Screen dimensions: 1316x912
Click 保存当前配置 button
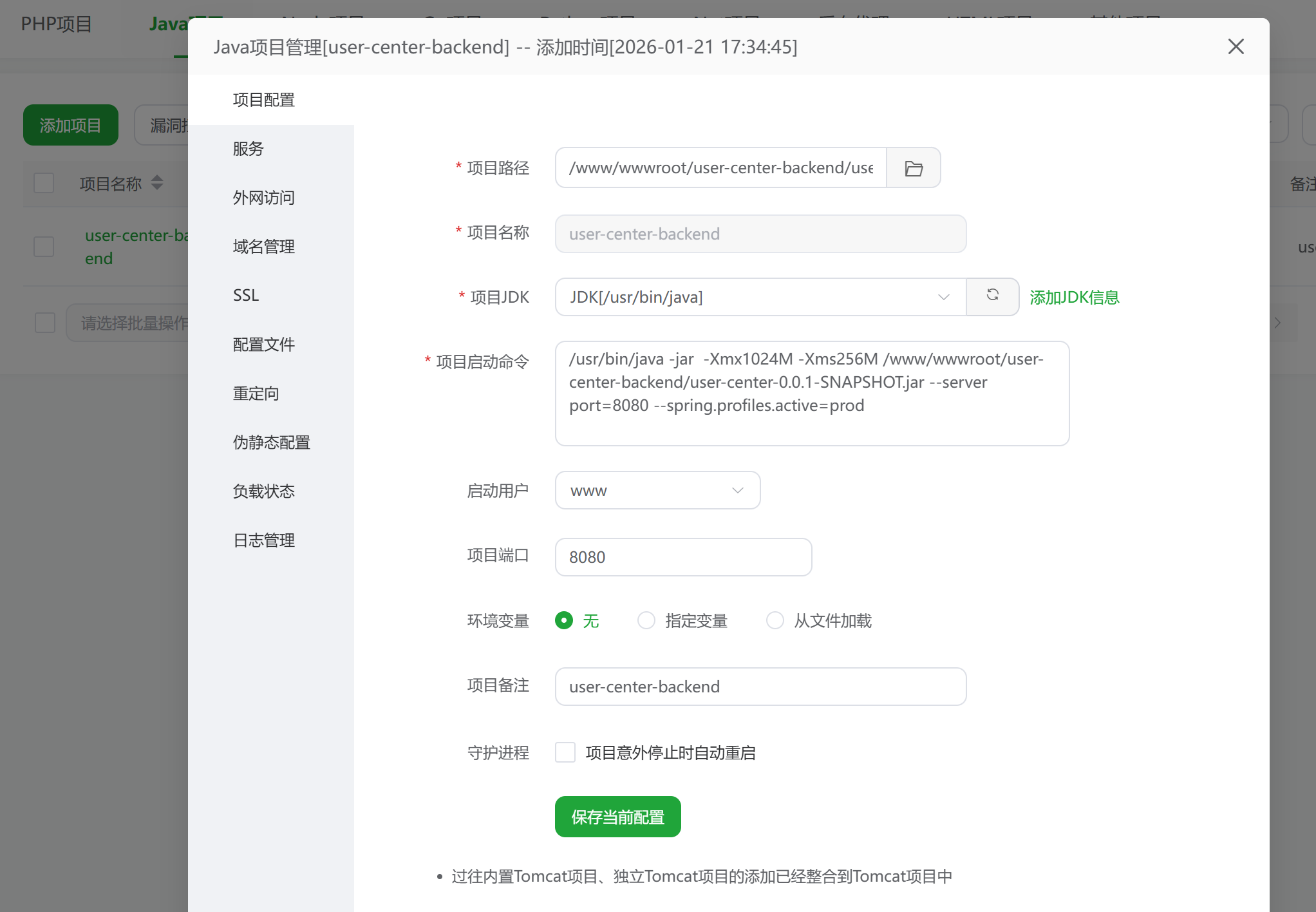pyautogui.click(x=617, y=817)
